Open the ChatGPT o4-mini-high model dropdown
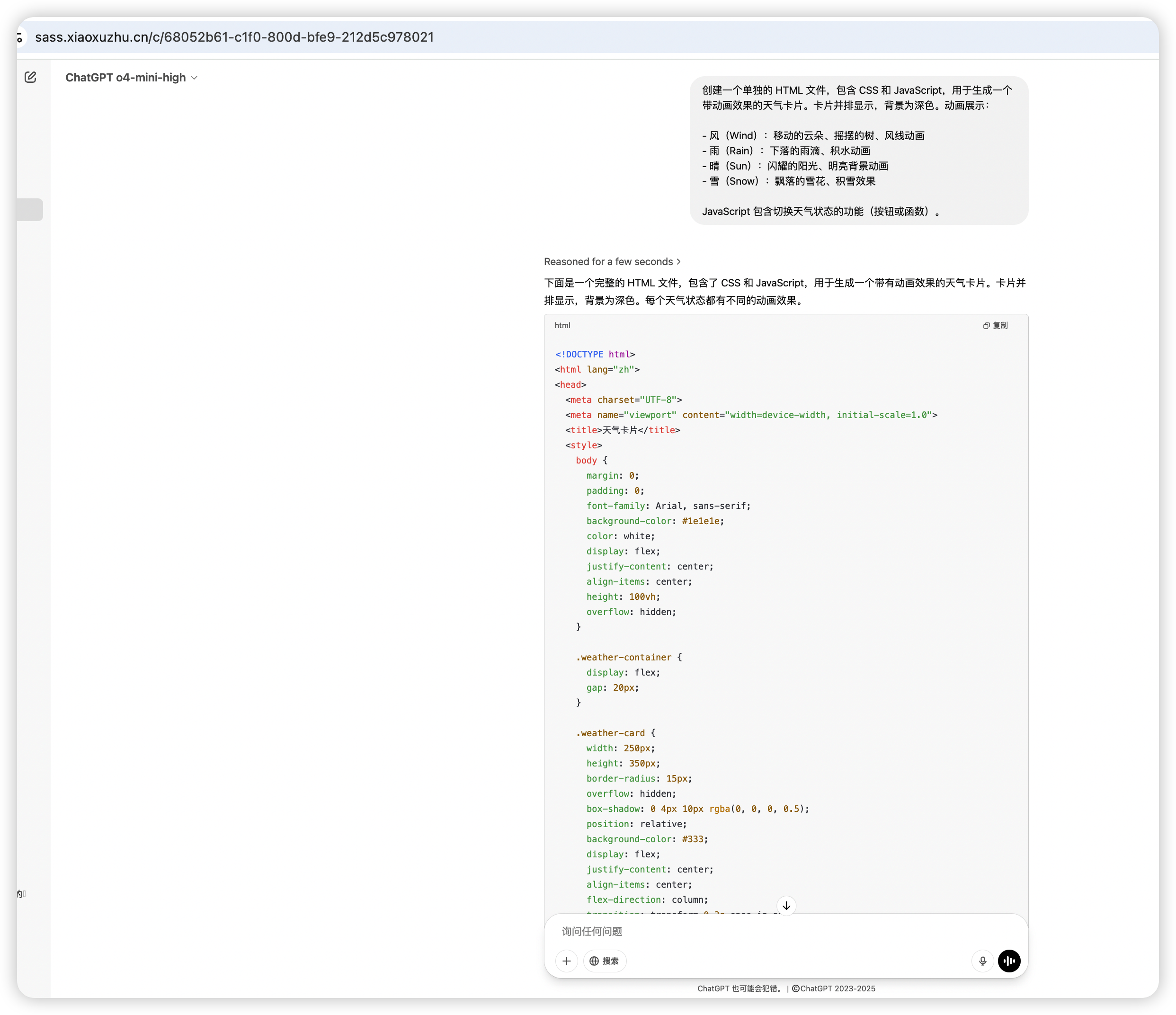The image size is (1176, 1015). pos(131,78)
